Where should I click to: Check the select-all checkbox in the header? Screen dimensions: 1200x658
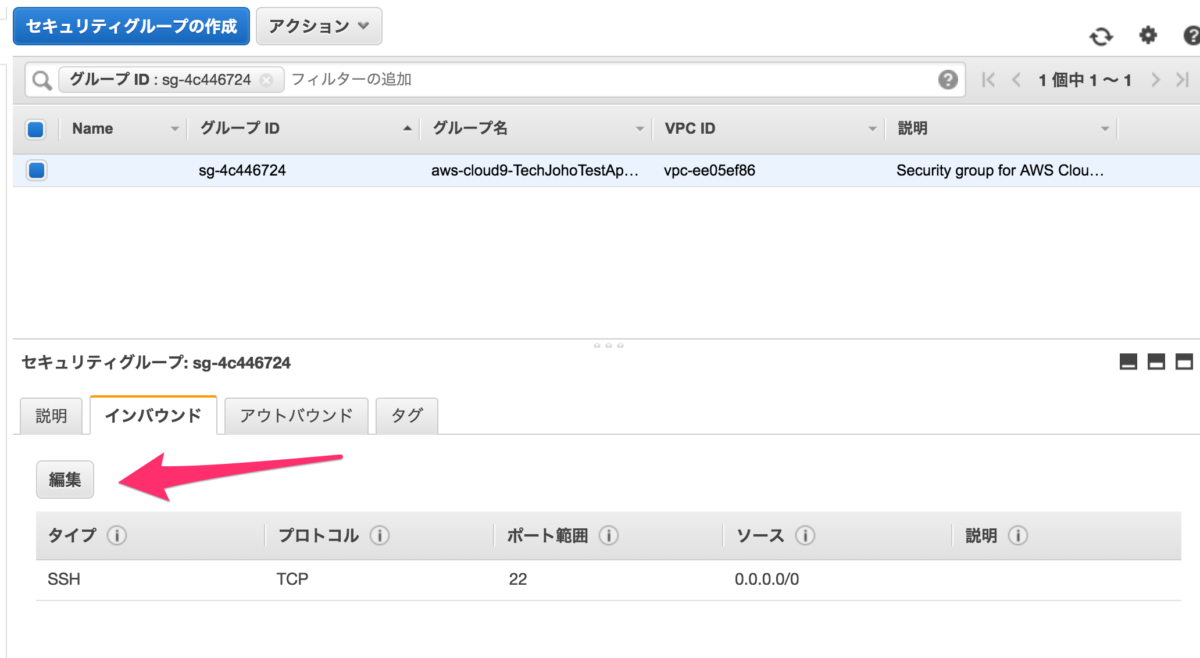tap(36, 128)
